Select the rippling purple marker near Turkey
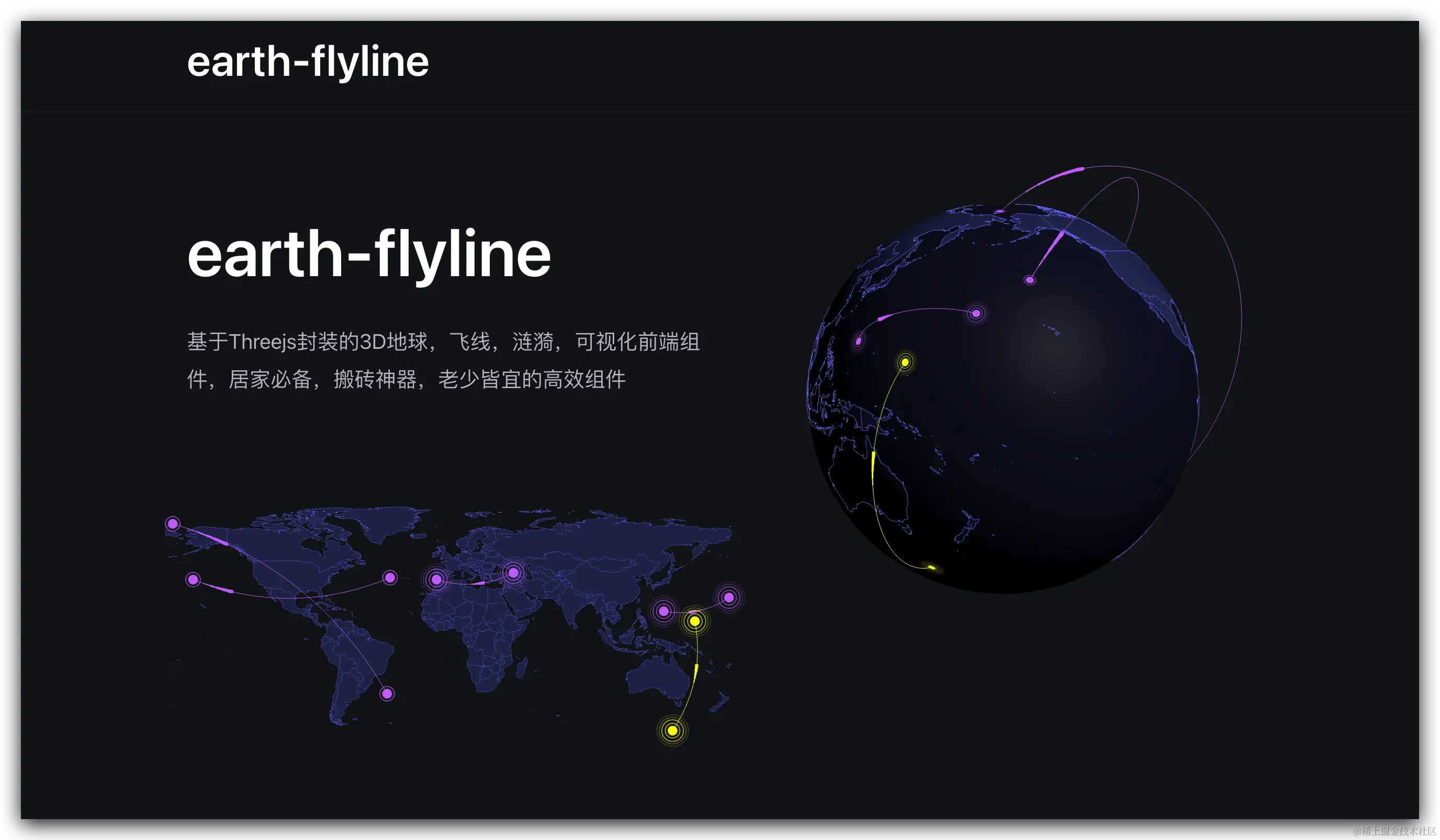Screen dimensions: 1440x840 point(513,573)
